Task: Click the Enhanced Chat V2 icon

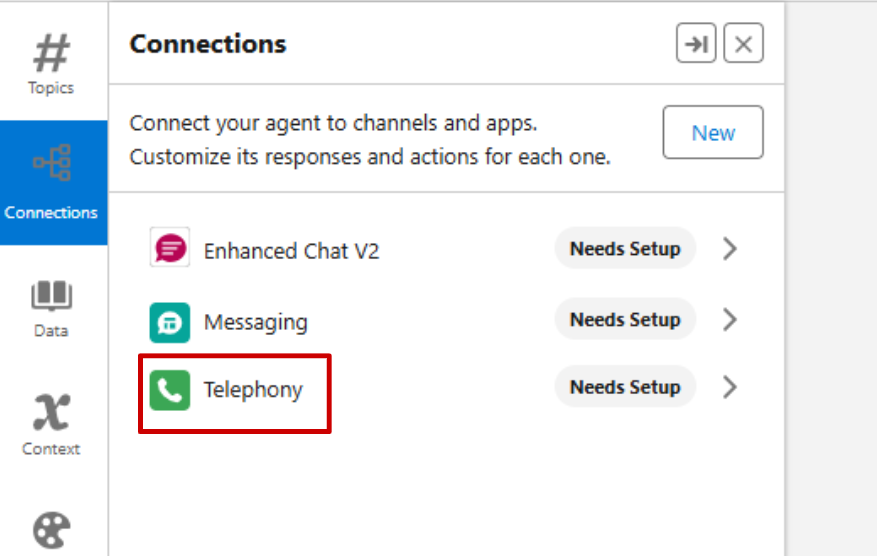Action: pos(170,248)
